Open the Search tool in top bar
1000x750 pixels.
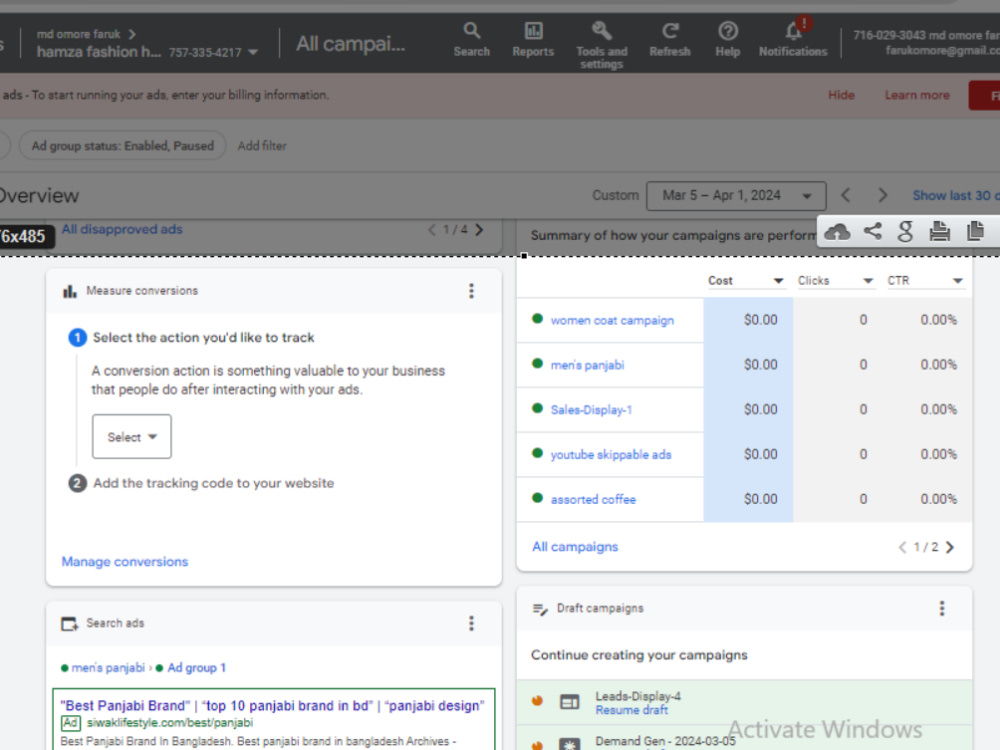(471, 40)
